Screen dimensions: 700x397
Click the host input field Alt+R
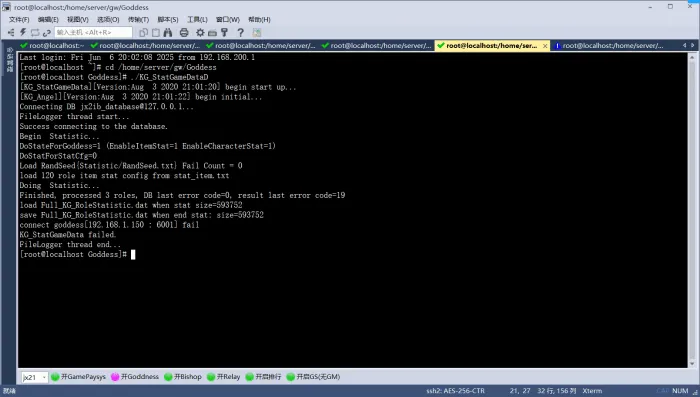coord(93,32)
